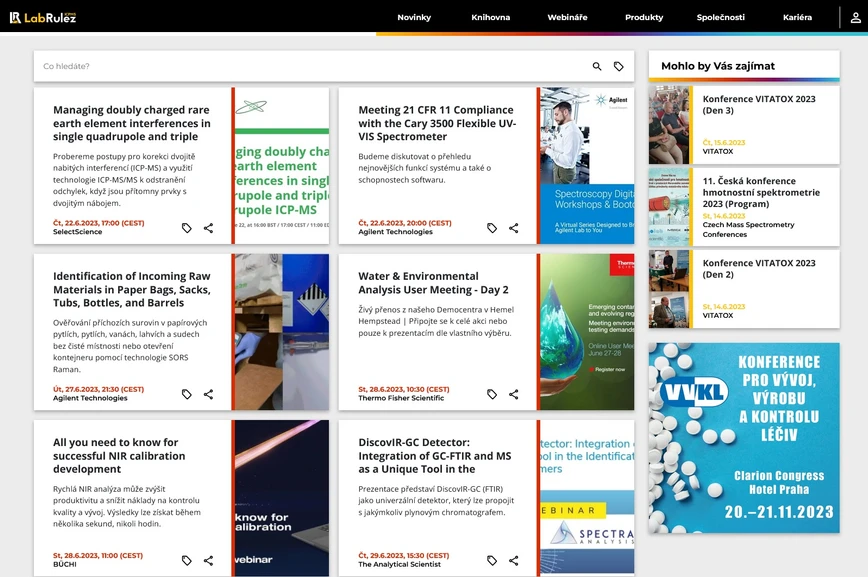
Task: Share the Meeting 21 CFR 11 Compliance card
Action: [514, 228]
